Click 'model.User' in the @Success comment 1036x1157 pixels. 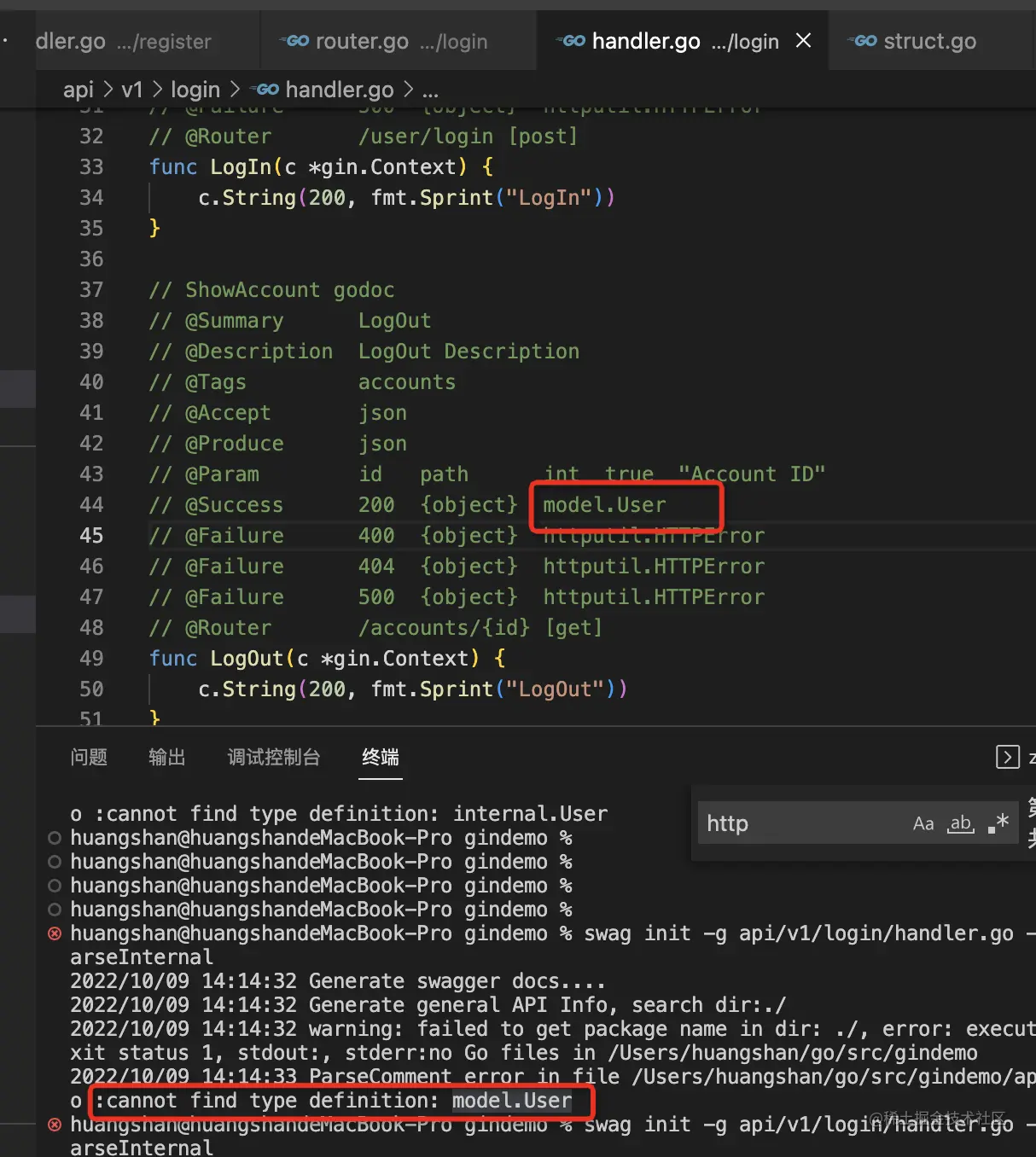click(604, 505)
